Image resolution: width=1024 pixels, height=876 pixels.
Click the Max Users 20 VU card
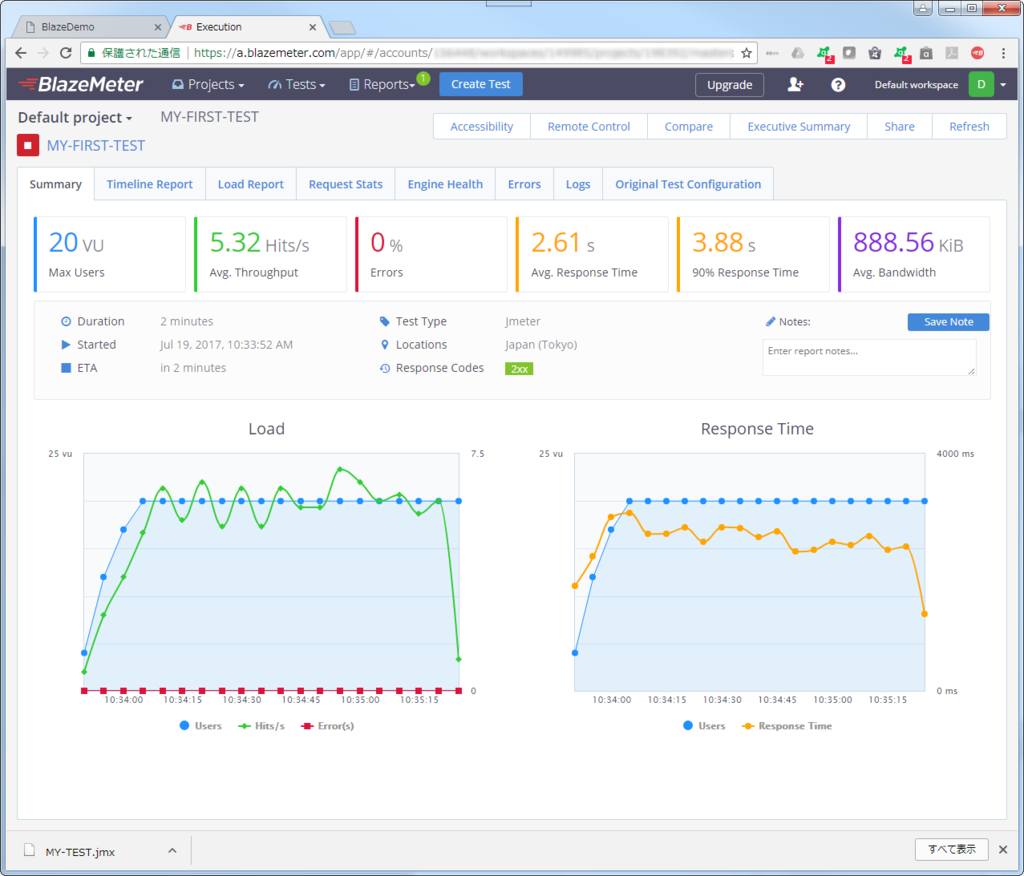point(110,255)
